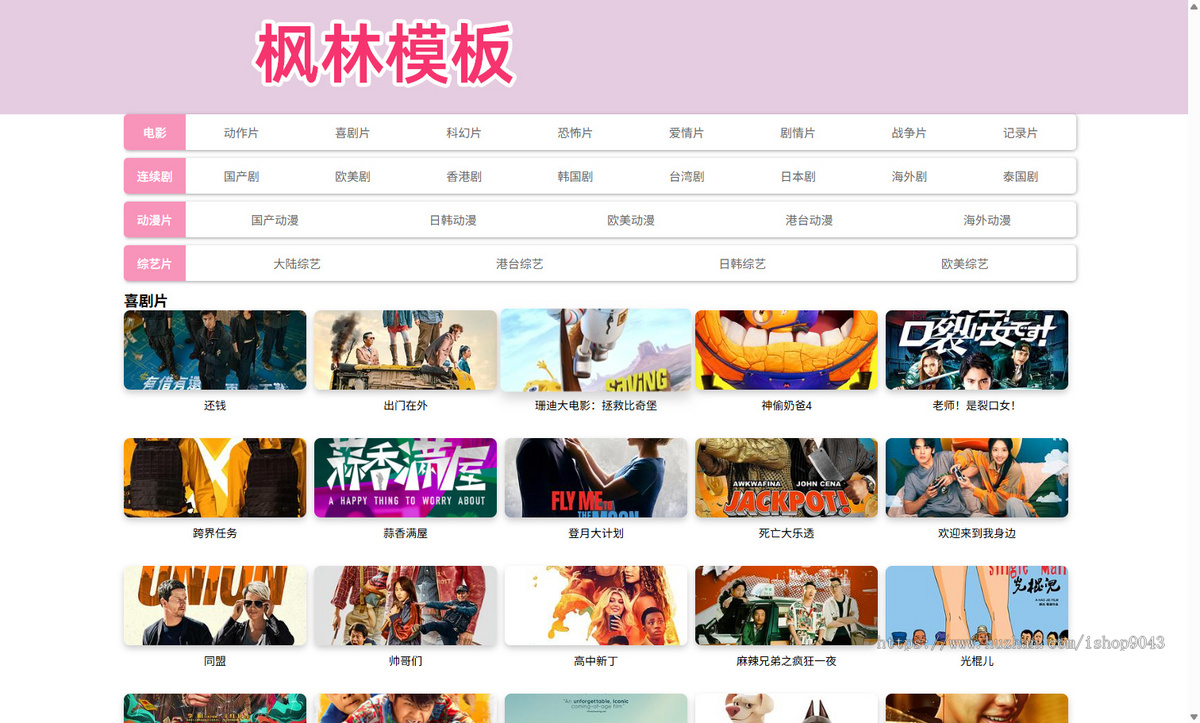This screenshot has width=1200, height=723.
Task: Open the 珊迪大电影 poster thumbnail
Action: (x=596, y=349)
